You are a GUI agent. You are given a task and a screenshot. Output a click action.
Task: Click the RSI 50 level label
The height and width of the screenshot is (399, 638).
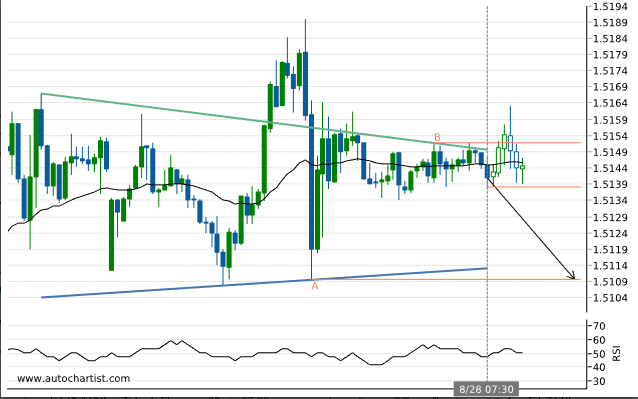tap(599, 354)
